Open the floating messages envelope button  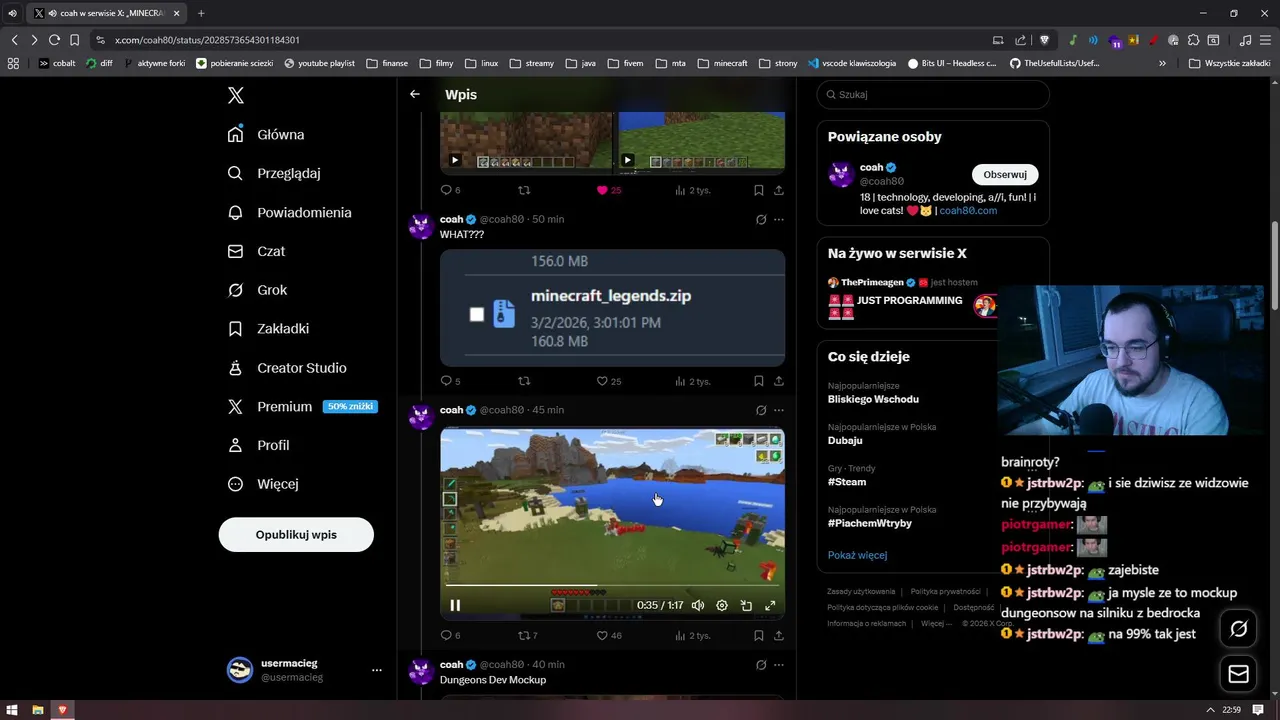point(1238,674)
